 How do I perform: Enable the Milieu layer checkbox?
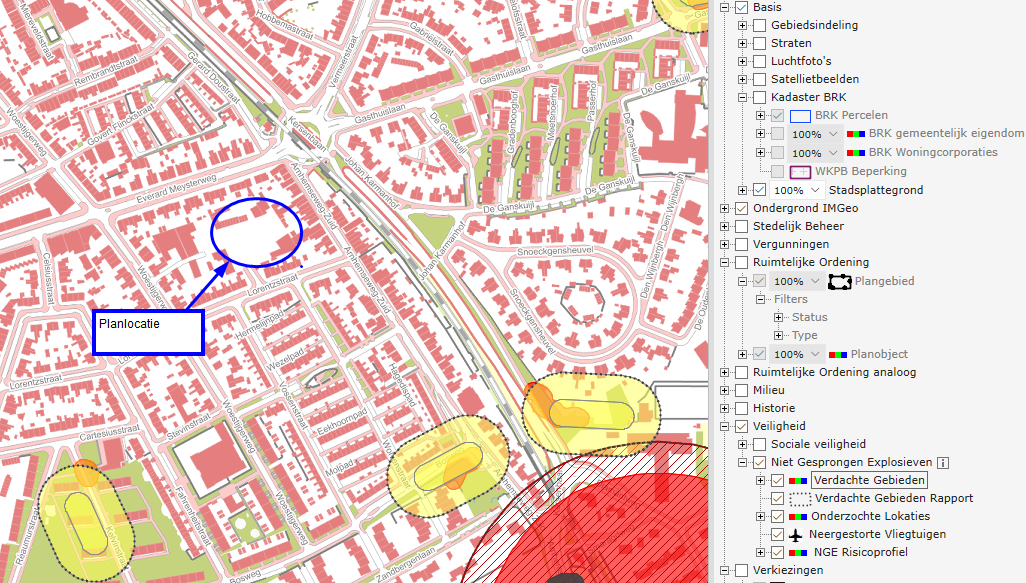click(x=741, y=391)
